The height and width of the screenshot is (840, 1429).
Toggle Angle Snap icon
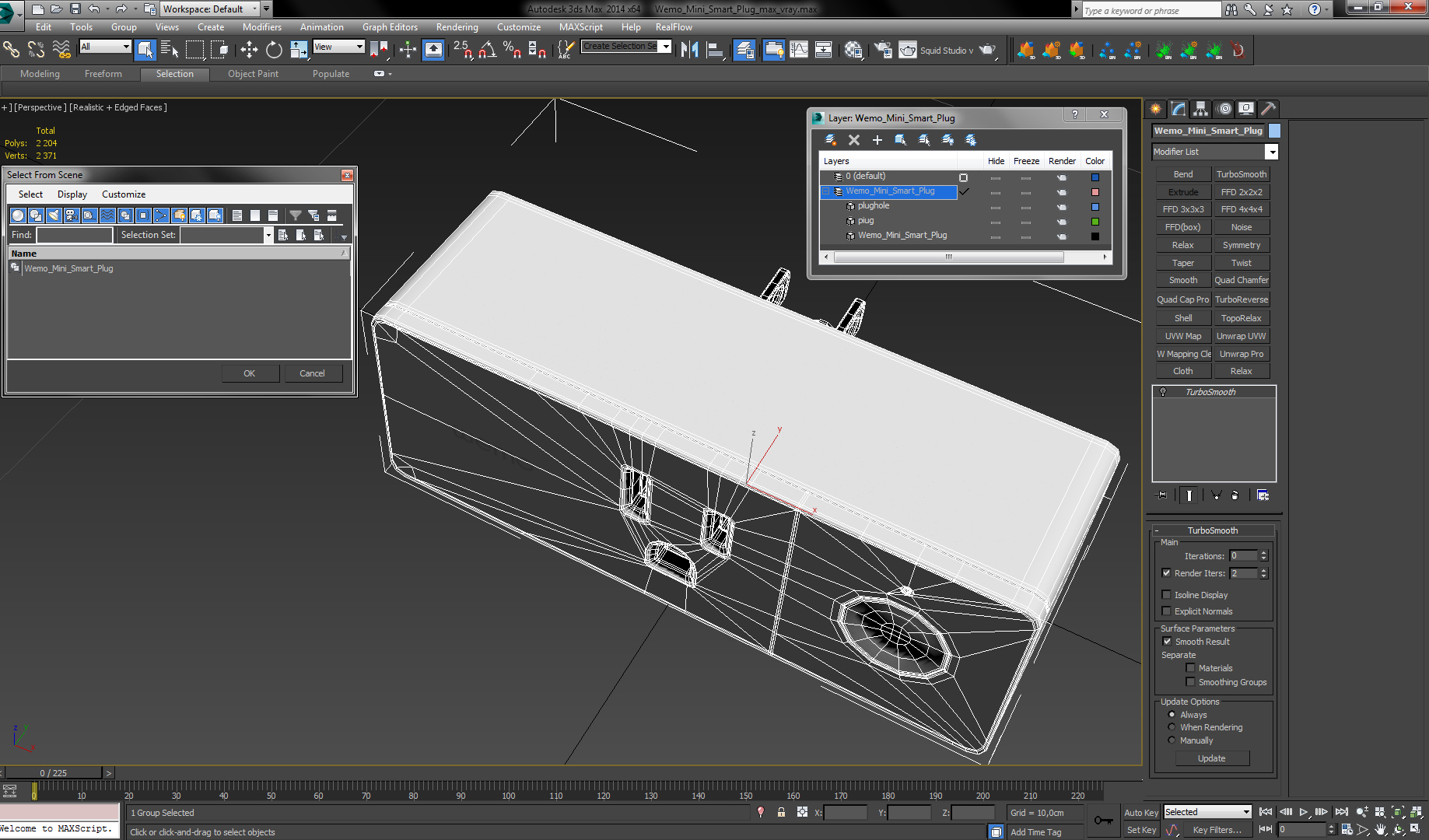[x=487, y=50]
